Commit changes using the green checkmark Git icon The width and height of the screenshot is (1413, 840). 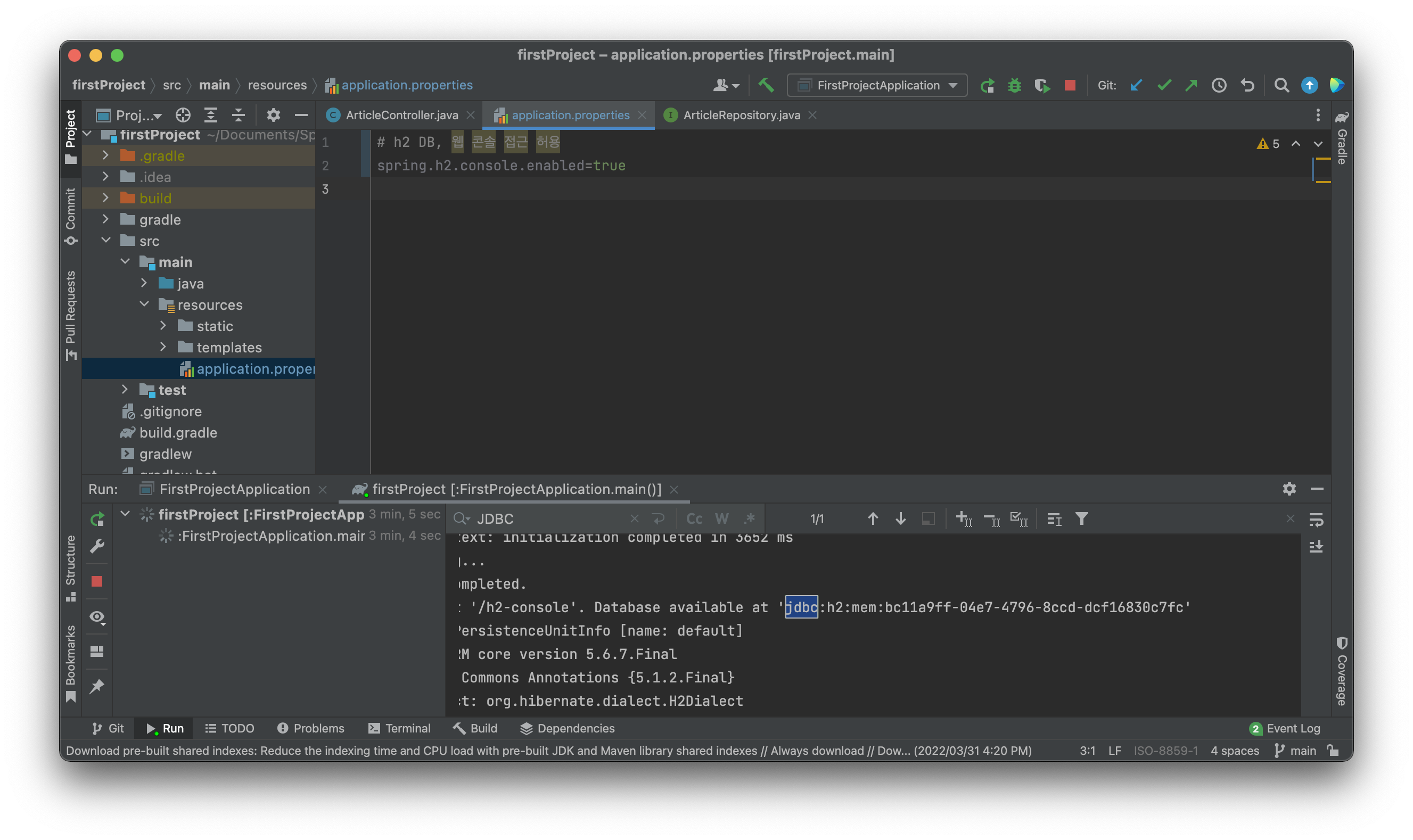coord(1164,85)
